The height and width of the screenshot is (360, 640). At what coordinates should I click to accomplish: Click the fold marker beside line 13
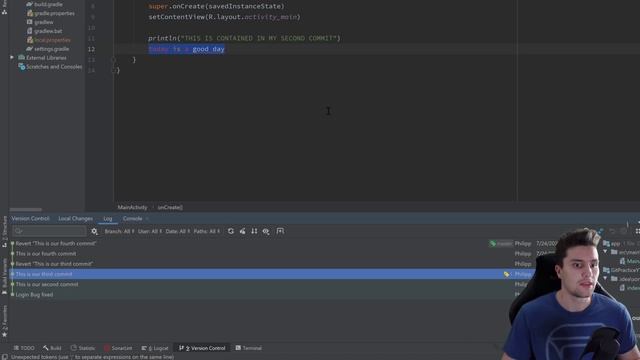point(113,60)
